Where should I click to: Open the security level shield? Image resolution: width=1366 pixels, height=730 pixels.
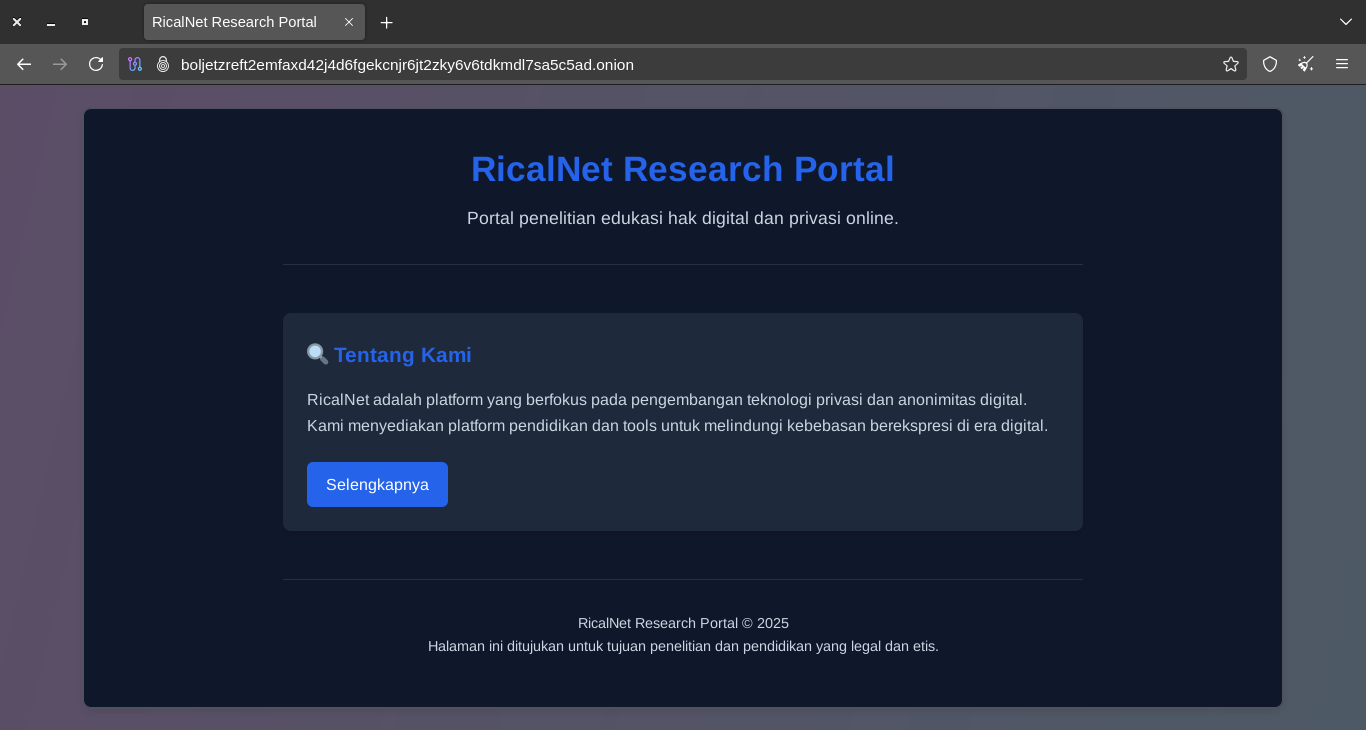1270,64
